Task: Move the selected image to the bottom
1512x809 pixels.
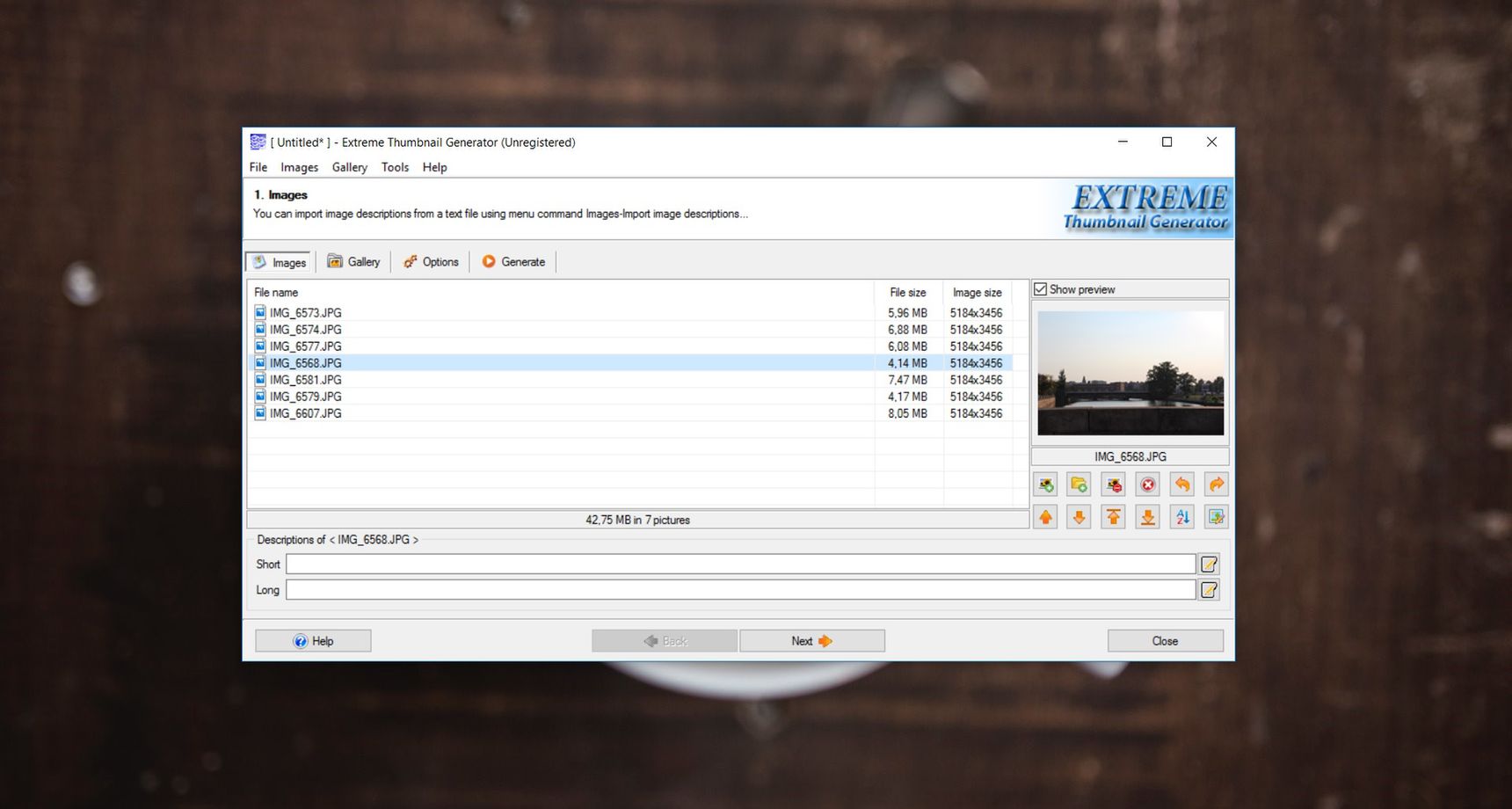Action: point(1148,517)
